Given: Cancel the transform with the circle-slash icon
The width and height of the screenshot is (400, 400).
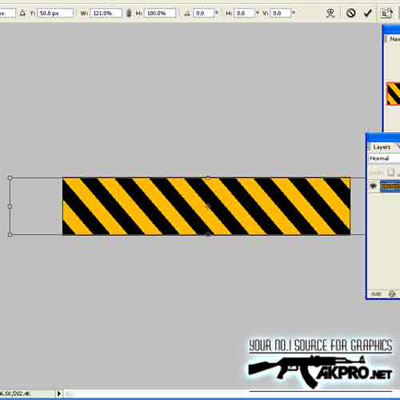Looking at the screenshot, I should [x=351, y=13].
